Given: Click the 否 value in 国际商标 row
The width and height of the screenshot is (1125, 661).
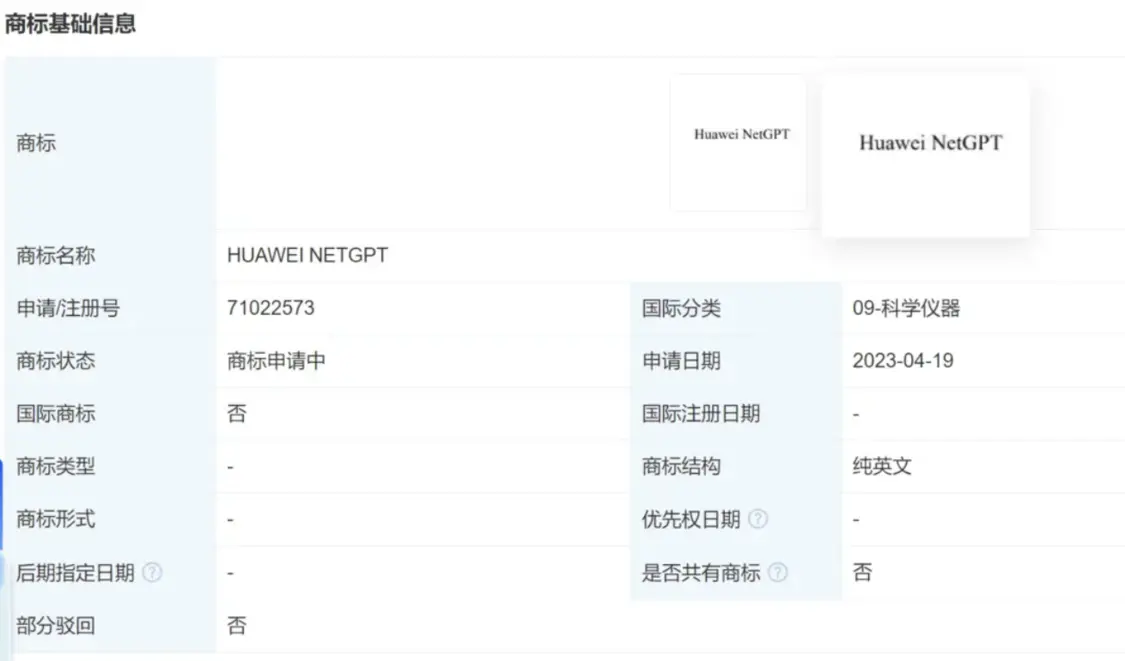Looking at the screenshot, I should tap(237, 413).
